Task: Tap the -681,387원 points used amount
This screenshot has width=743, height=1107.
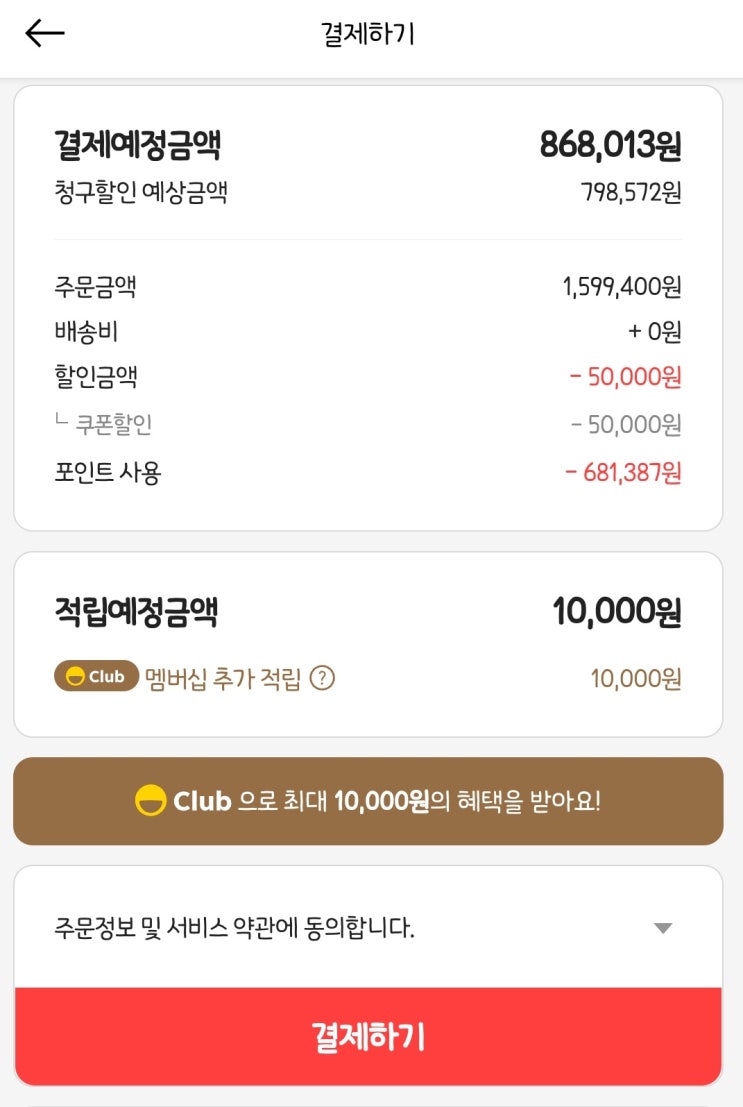Action: click(x=623, y=472)
